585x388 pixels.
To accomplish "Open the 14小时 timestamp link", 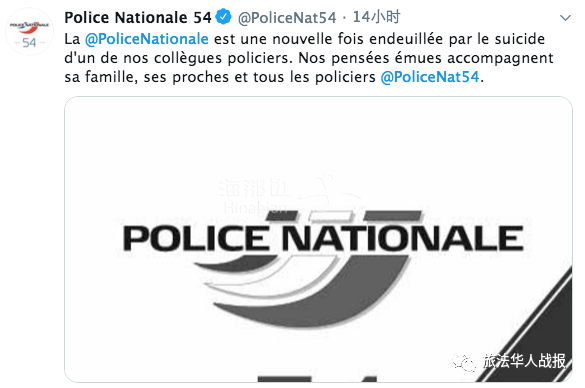I will pos(376,17).
